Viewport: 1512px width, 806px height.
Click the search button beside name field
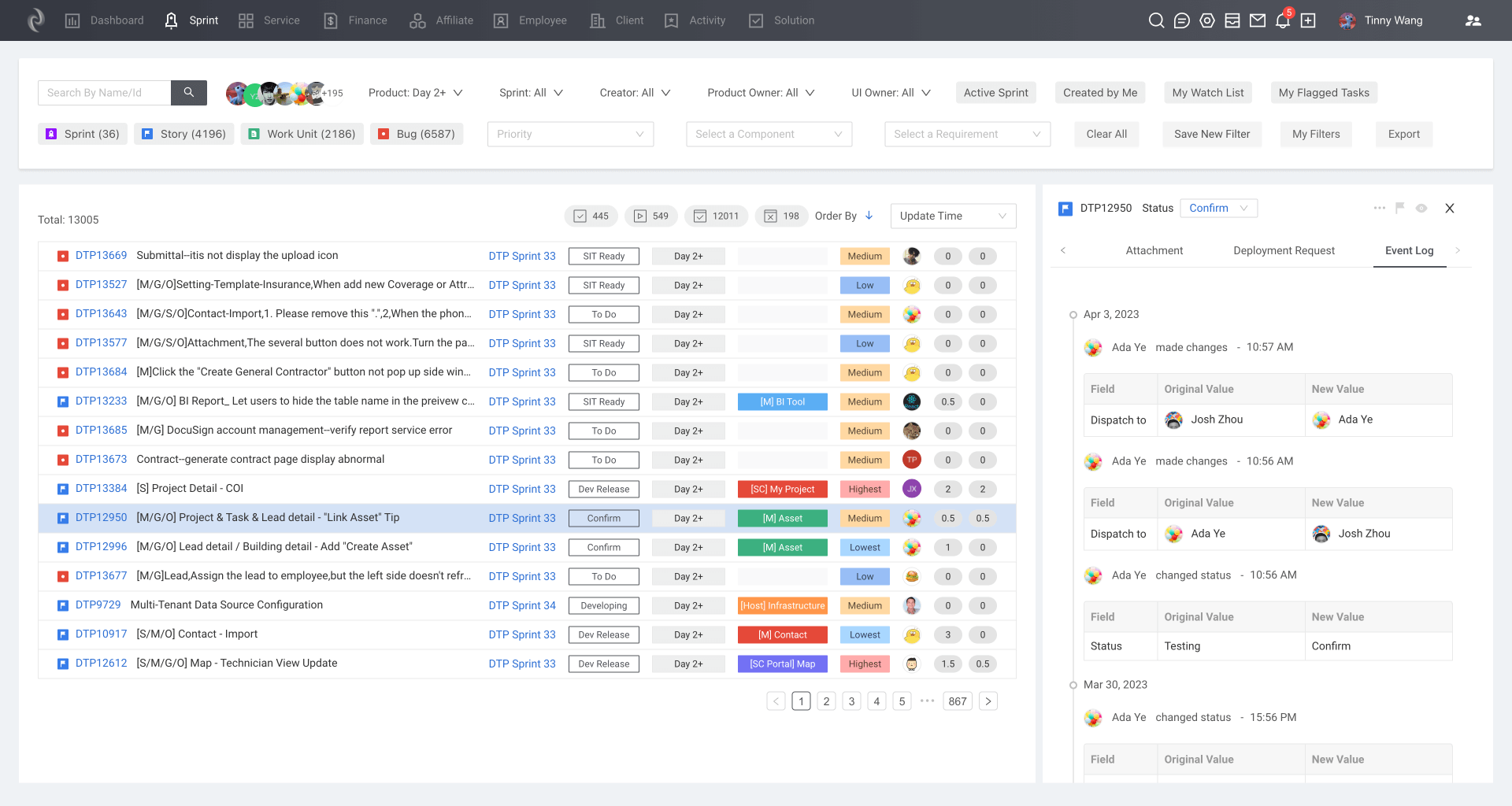tap(189, 93)
